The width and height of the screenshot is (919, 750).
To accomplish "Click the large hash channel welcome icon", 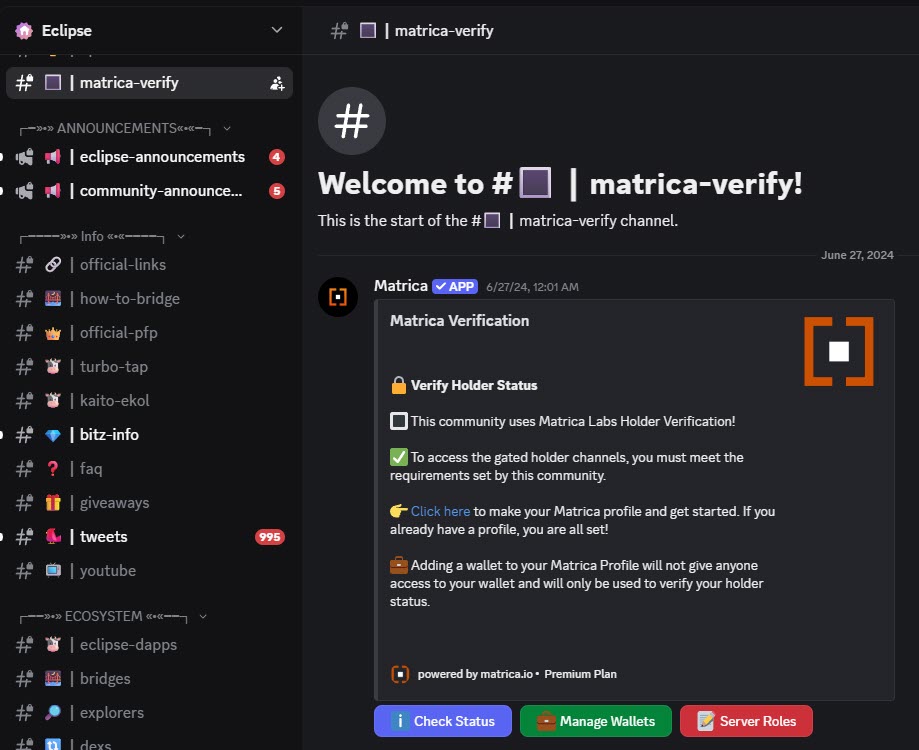I will pyautogui.click(x=352, y=121).
